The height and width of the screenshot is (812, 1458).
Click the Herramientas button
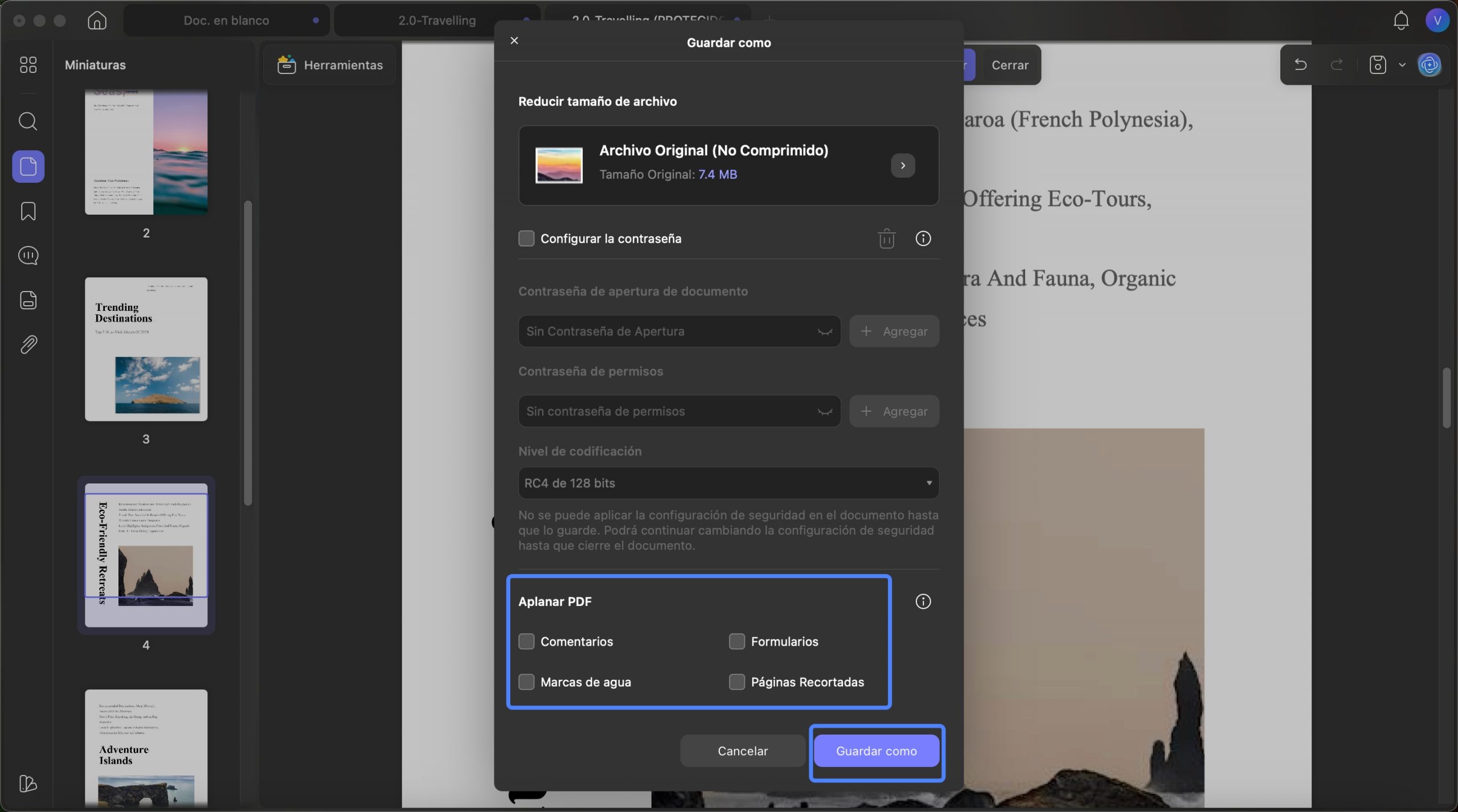pos(329,64)
